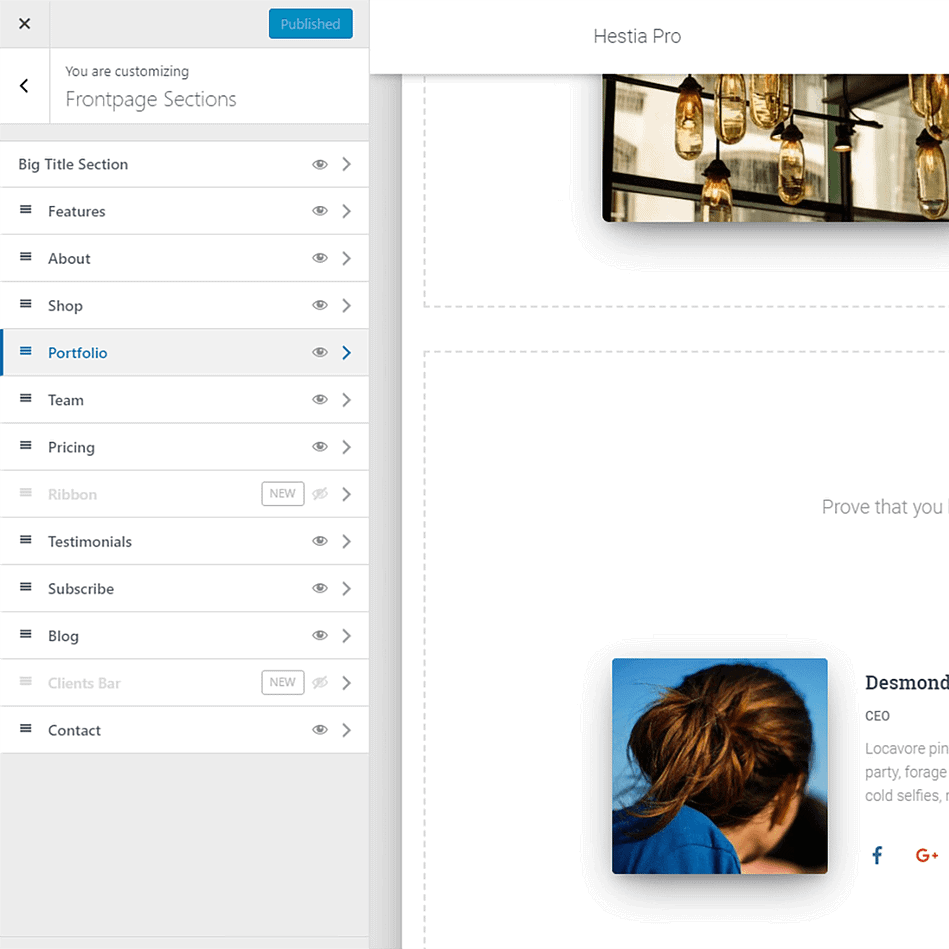Toggle Subscribe section visibility

coord(320,588)
